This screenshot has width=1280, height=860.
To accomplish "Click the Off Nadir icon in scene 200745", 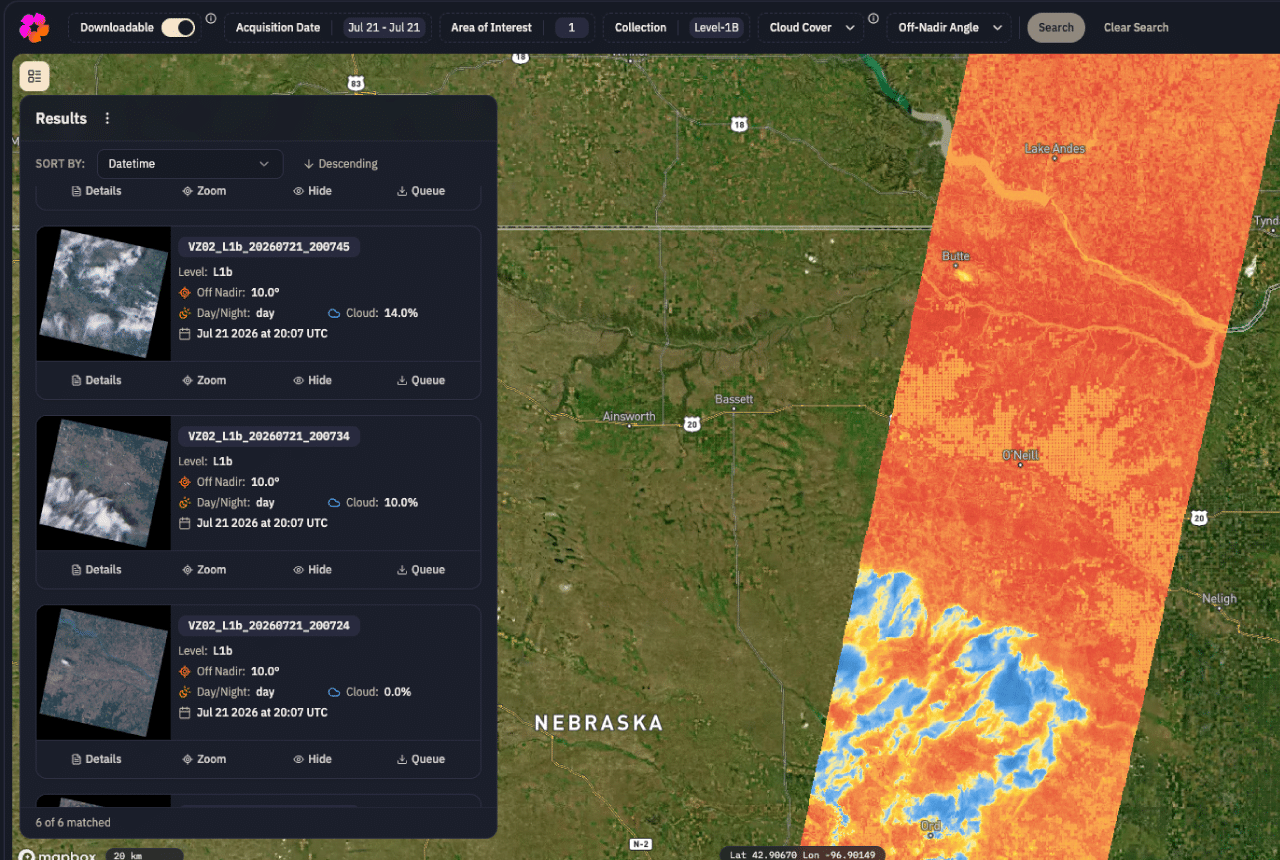I will pyautogui.click(x=184, y=292).
